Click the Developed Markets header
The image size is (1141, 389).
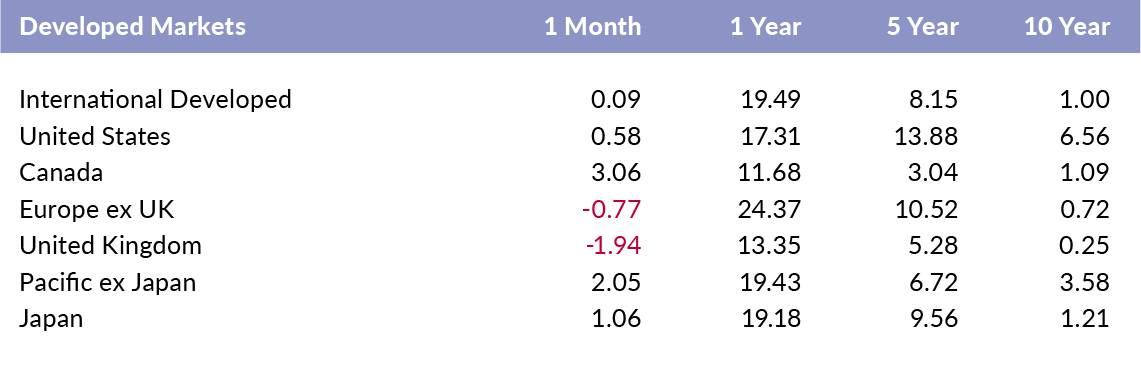(x=132, y=27)
